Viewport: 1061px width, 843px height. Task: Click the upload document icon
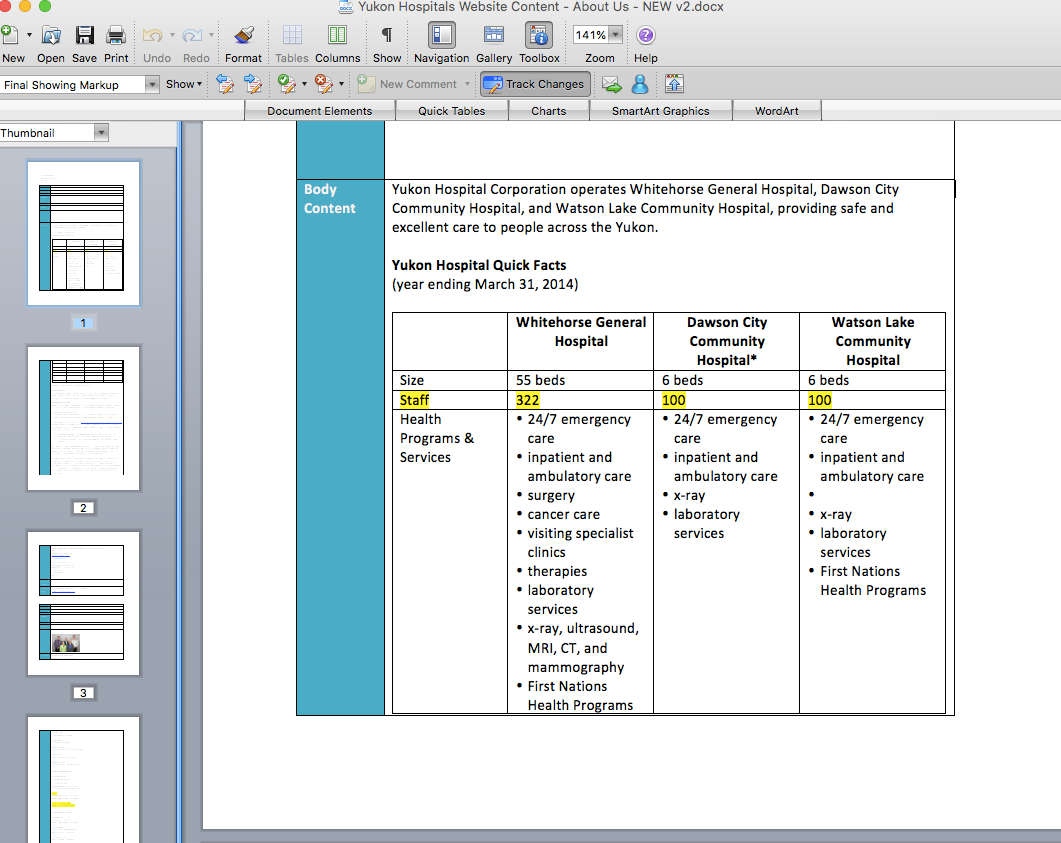coord(674,84)
